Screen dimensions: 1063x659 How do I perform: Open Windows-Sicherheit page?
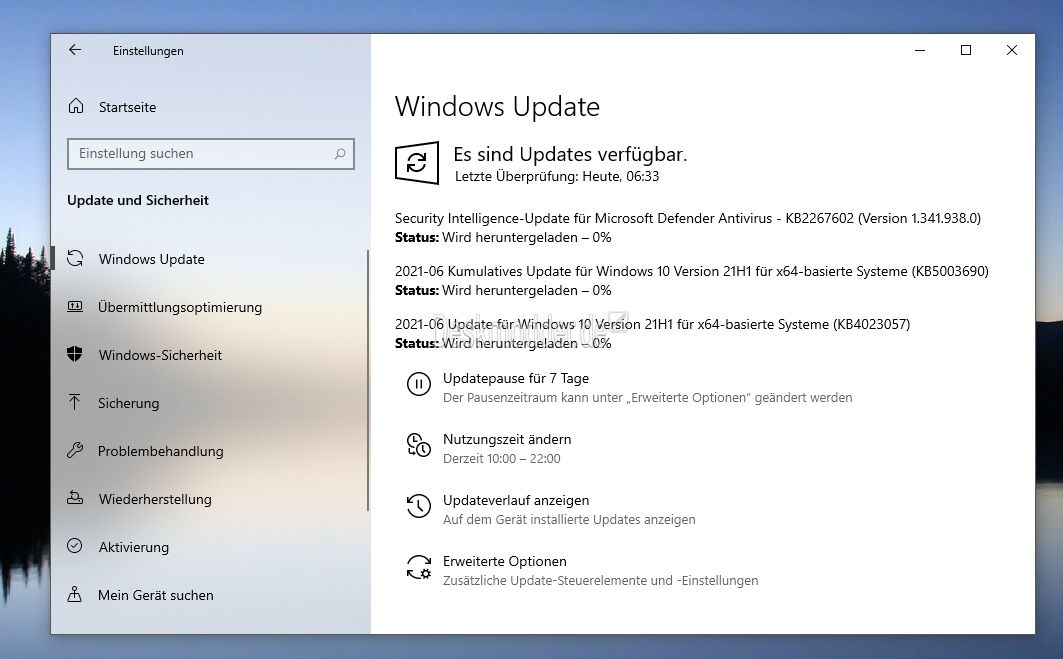[160, 355]
